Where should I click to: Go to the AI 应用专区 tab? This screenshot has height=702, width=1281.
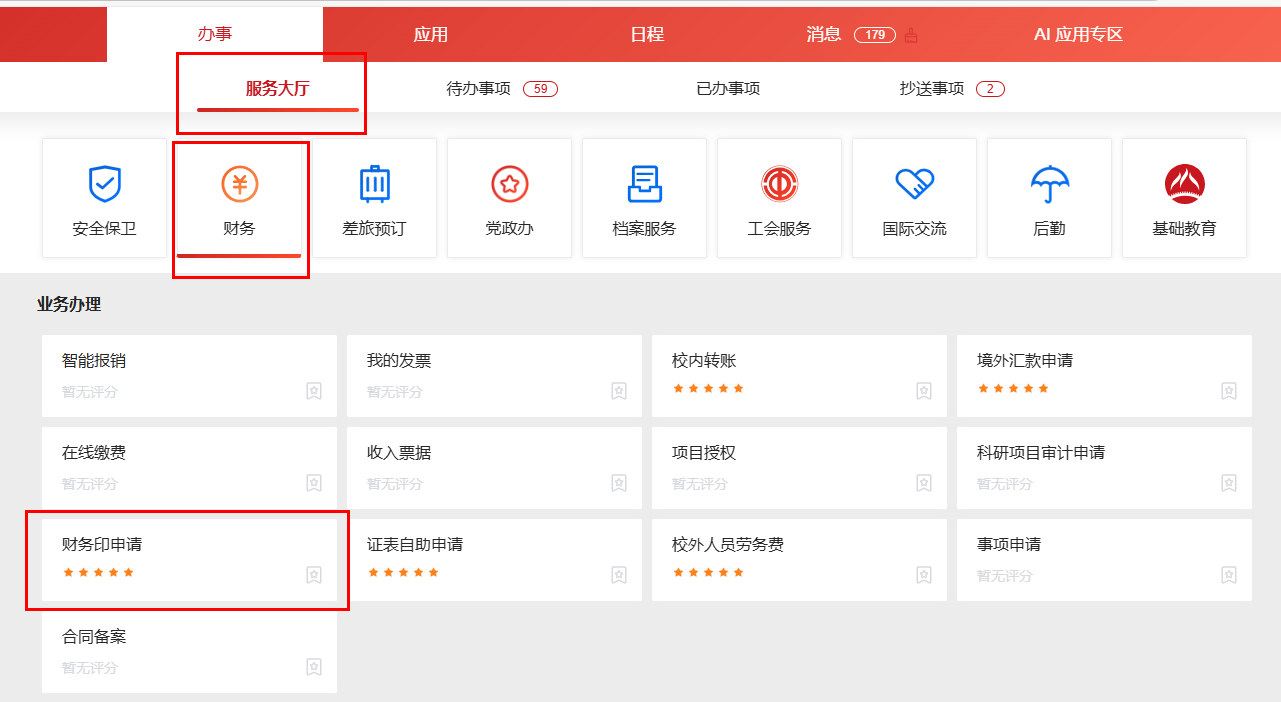1078,35
